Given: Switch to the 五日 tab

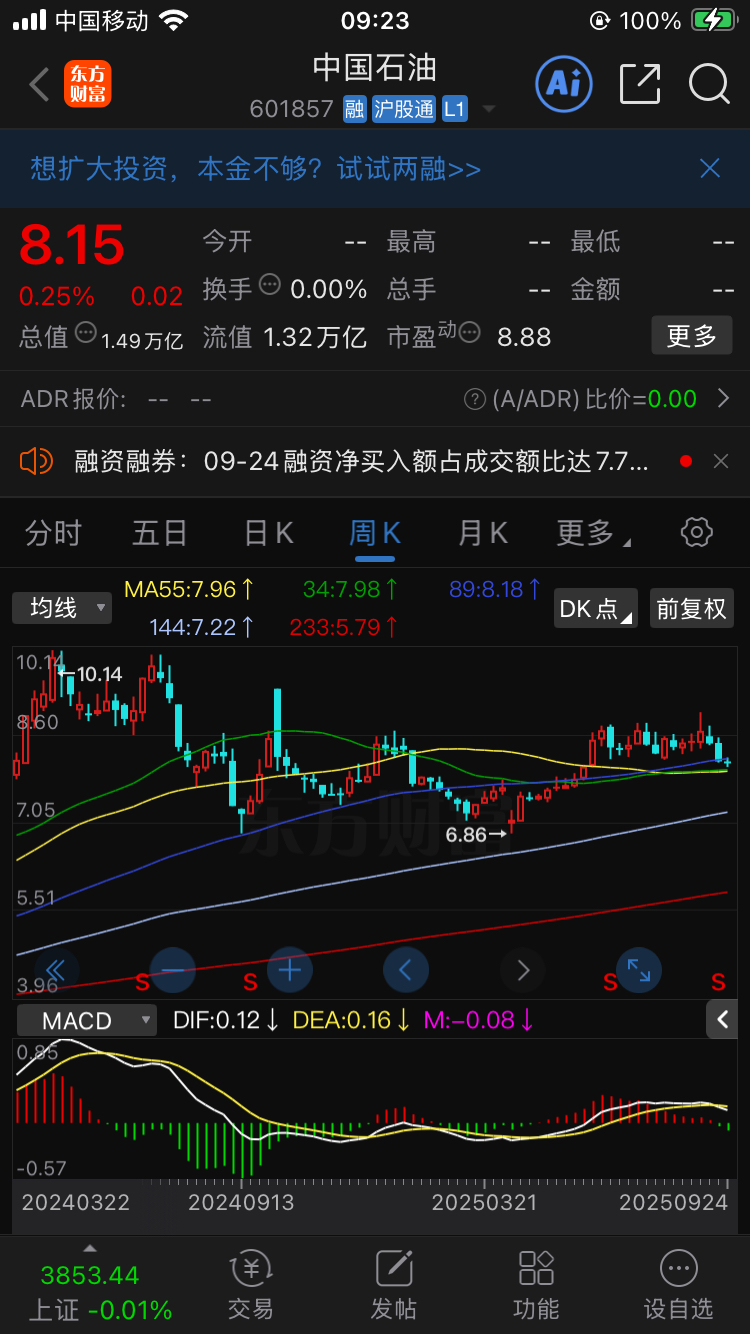Looking at the screenshot, I should point(160,533).
